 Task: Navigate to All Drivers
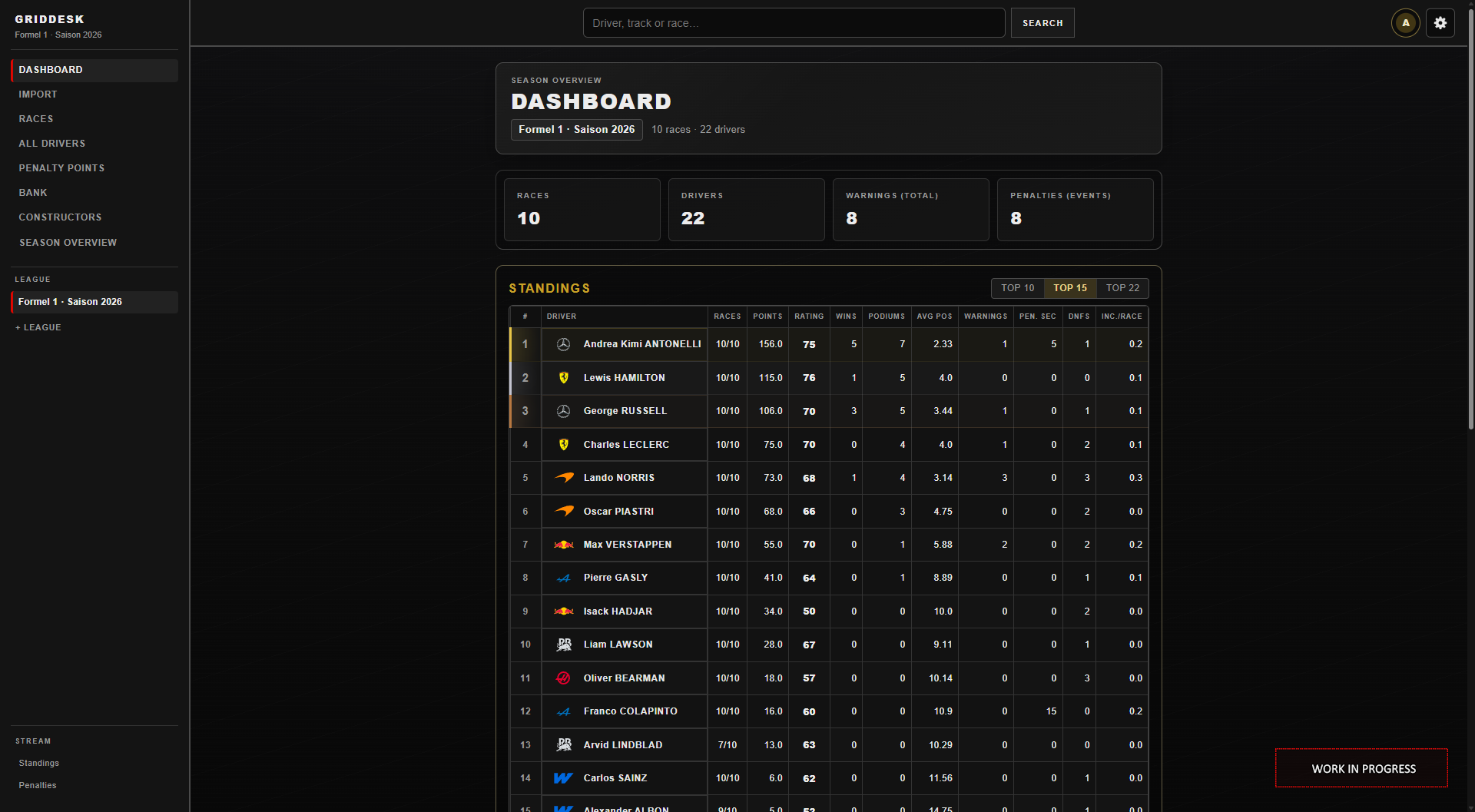click(x=94, y=144)
